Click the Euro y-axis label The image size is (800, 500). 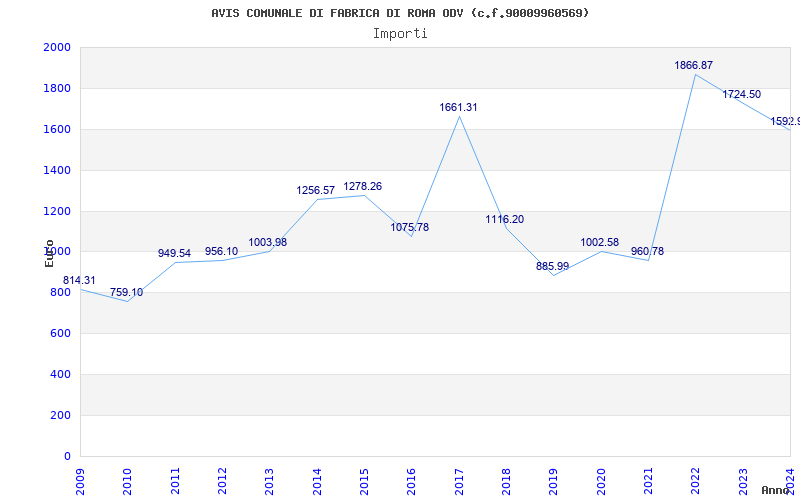tap(49, 253)
